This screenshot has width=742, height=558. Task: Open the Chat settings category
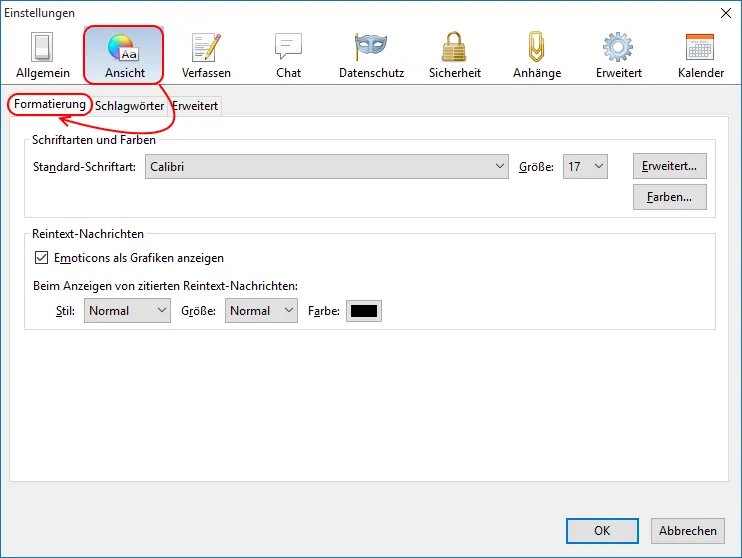(289, 55)
